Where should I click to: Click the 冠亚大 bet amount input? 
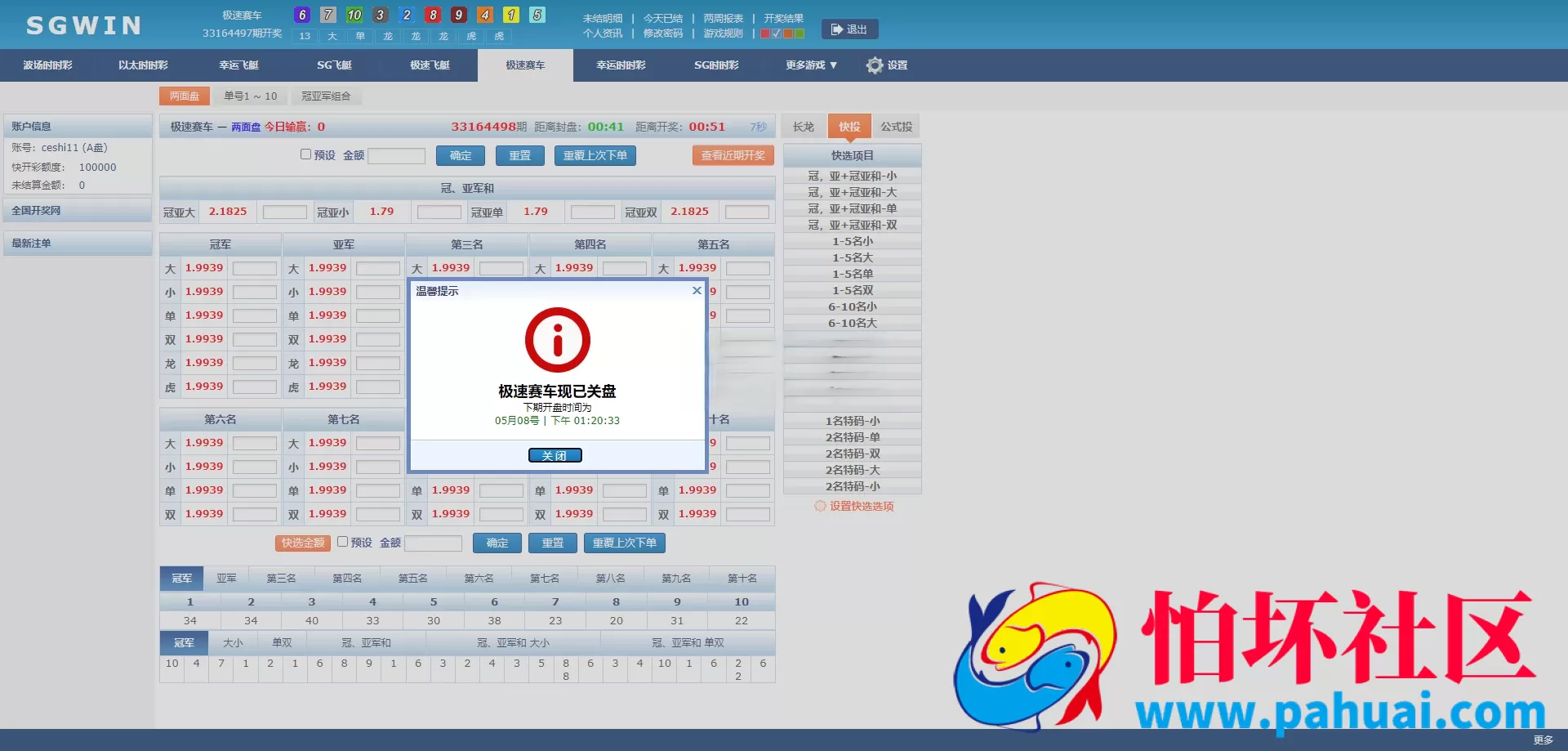[285, 212]
